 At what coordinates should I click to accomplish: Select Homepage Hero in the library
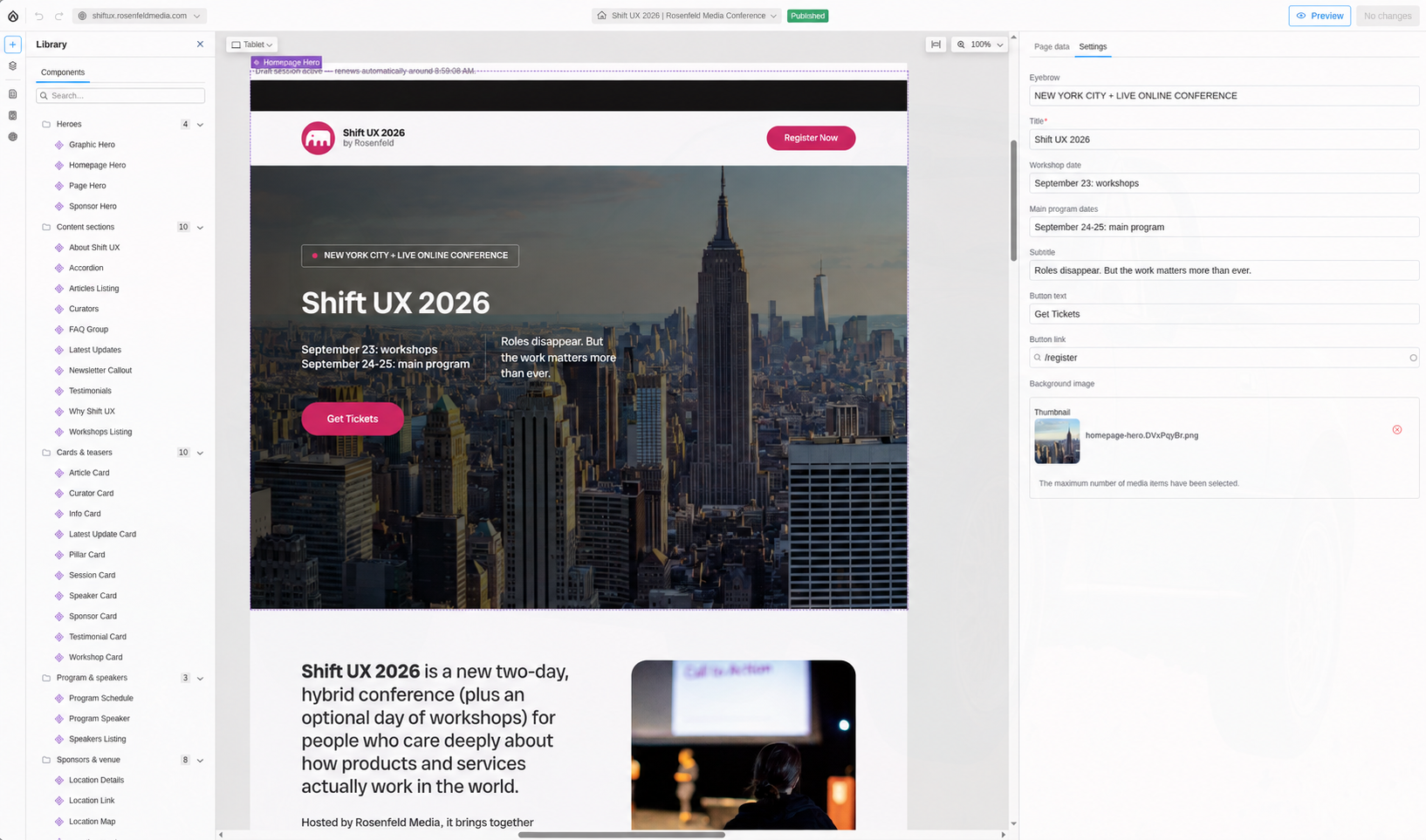pos(97,165)
